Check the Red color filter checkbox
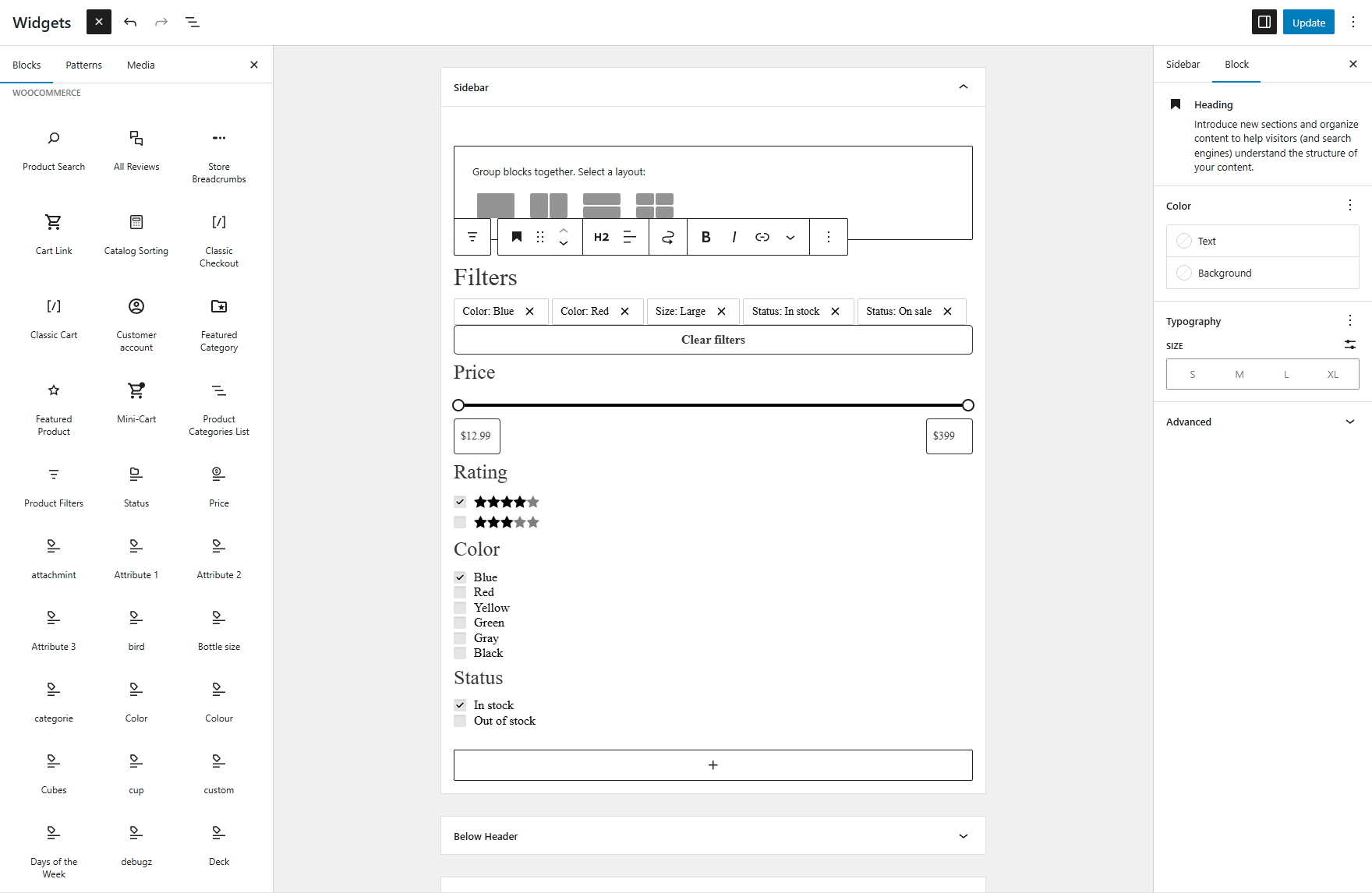 [x=460, y=592]
